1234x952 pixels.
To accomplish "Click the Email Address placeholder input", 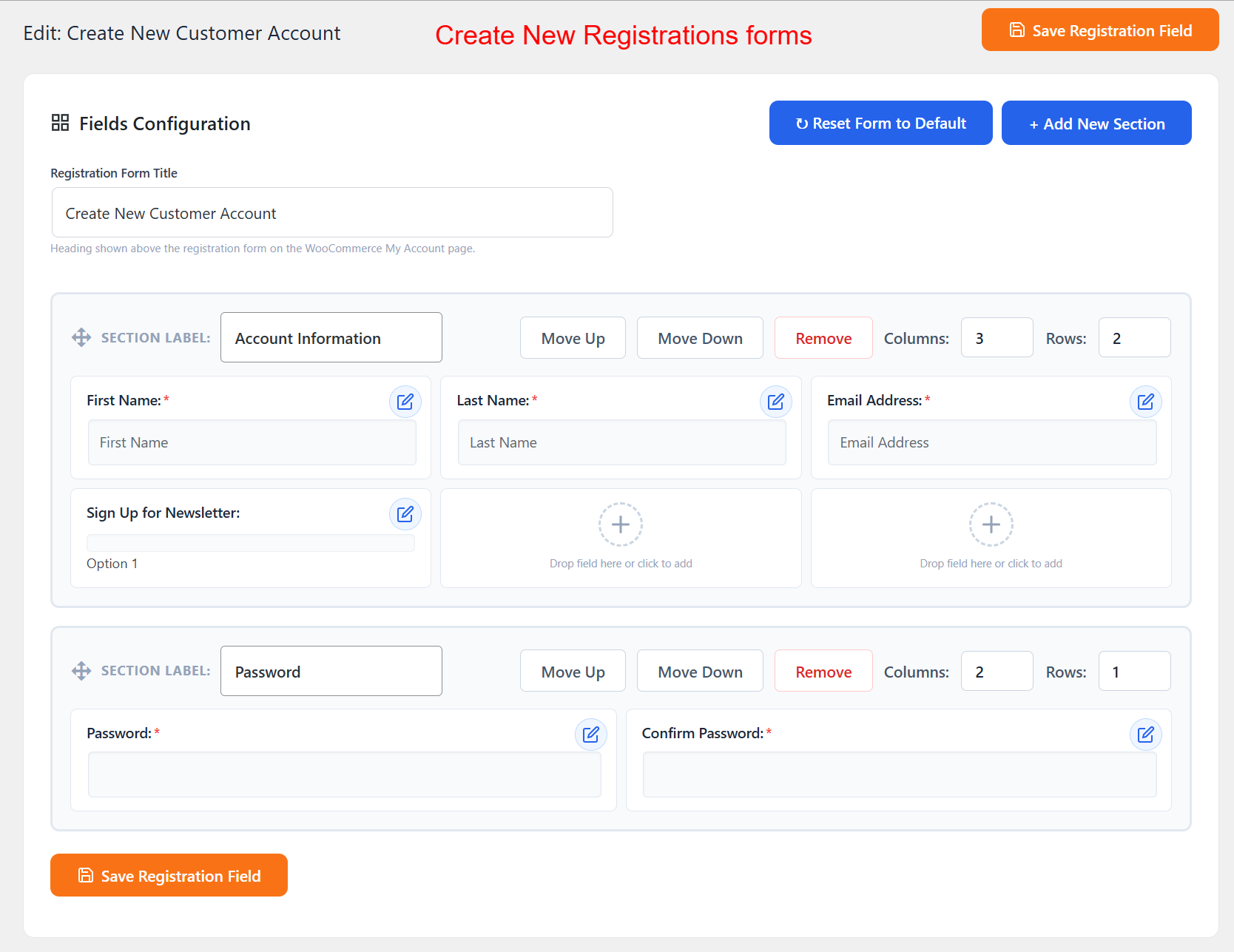I will point(992,442).
